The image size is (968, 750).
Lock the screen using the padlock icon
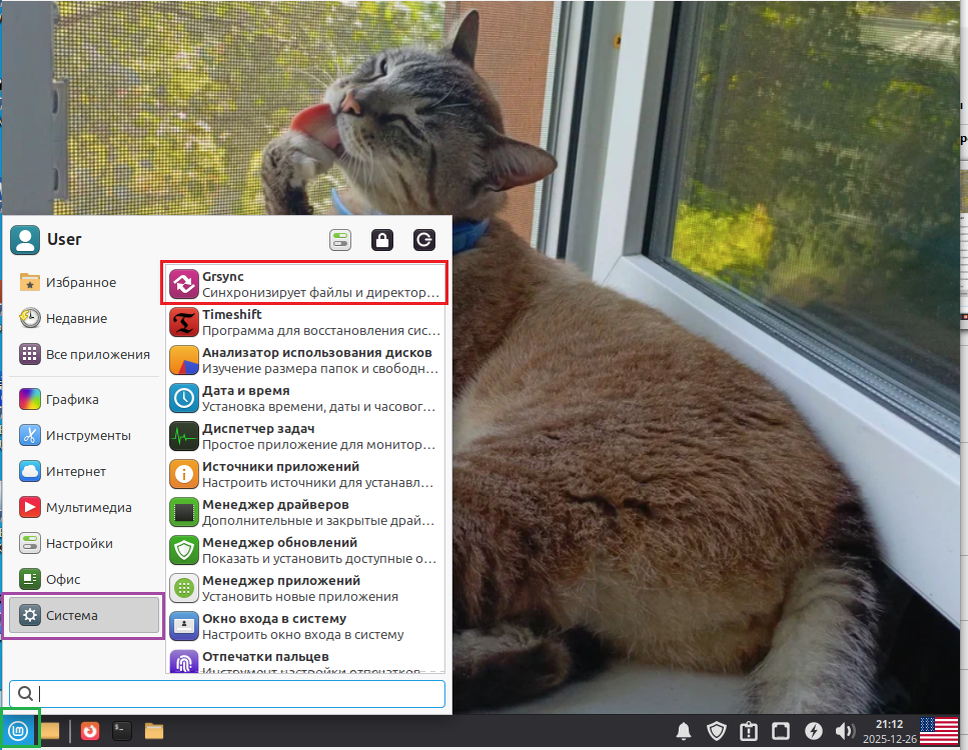[x=381, y=240]
